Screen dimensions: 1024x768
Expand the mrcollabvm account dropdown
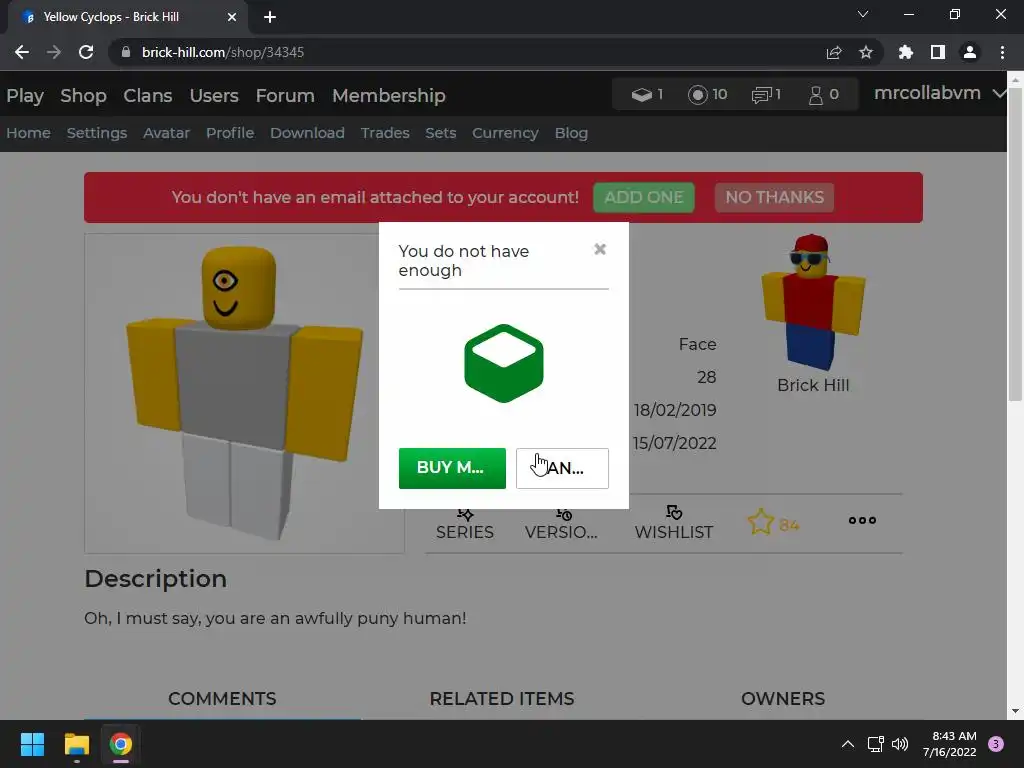click(938, 93)
